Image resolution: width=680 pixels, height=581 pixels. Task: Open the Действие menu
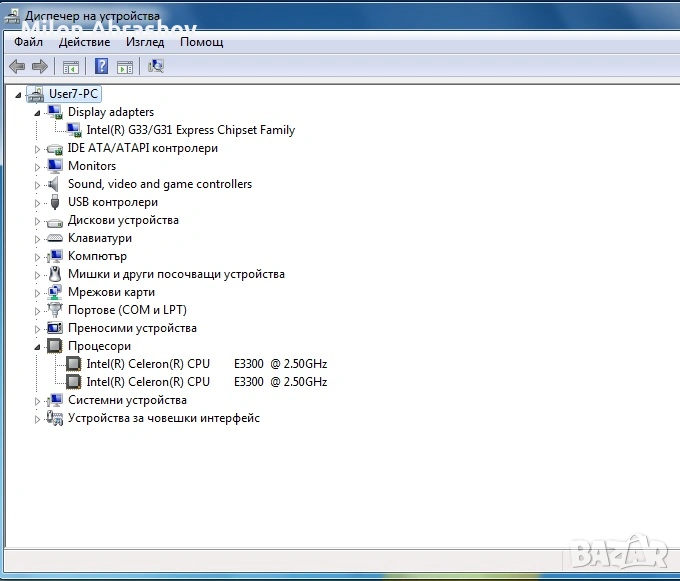84,42
